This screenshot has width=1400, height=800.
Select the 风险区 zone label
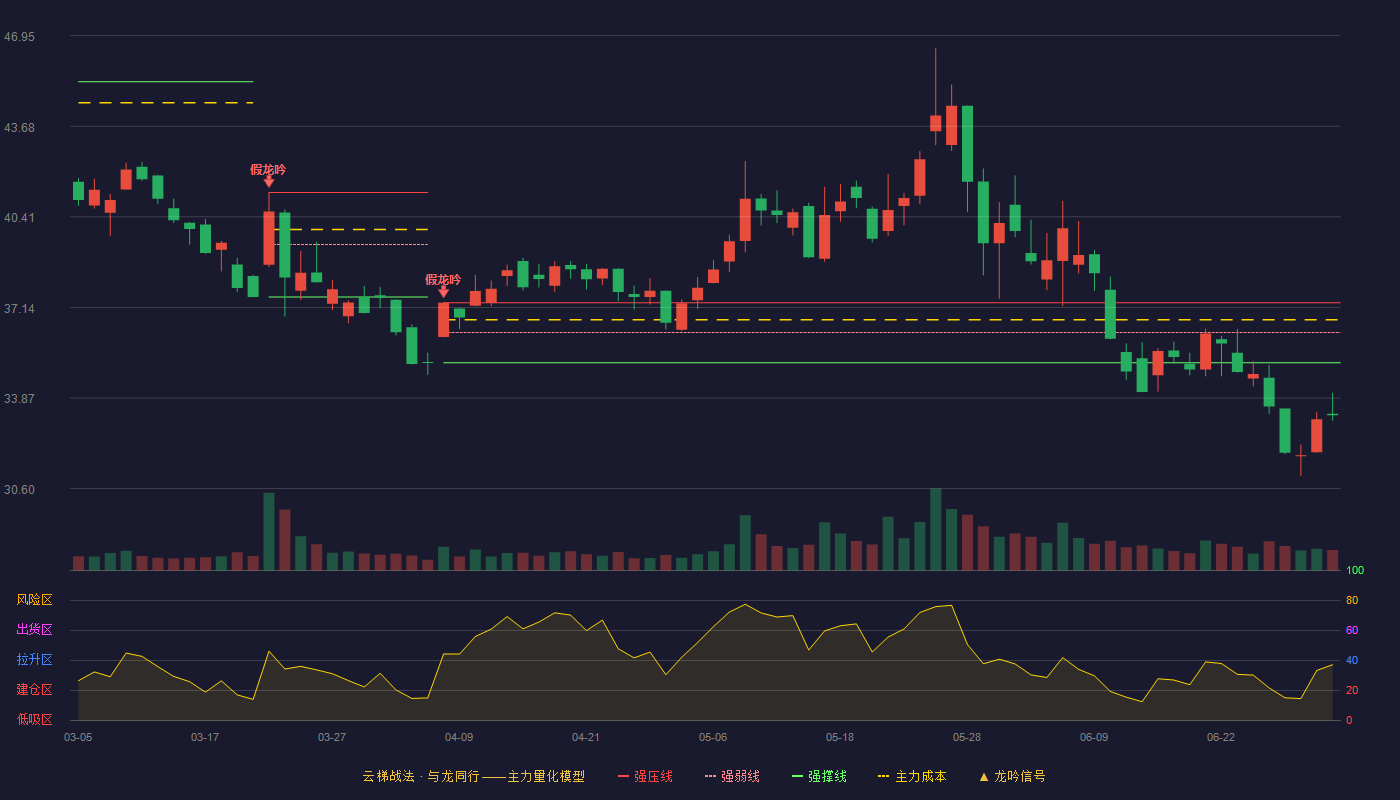[x=34, y=600]
